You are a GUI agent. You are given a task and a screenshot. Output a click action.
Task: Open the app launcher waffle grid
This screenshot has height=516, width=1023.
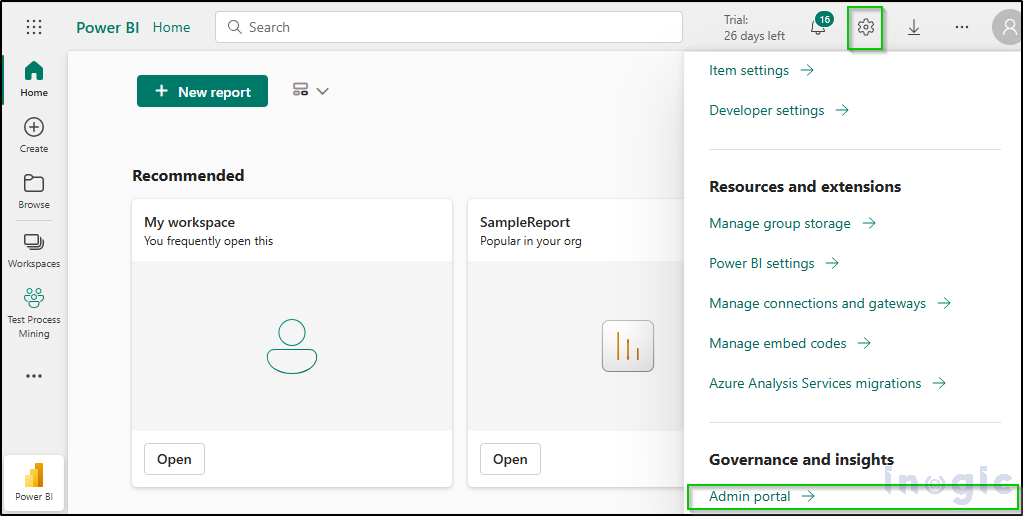(34, 27)
